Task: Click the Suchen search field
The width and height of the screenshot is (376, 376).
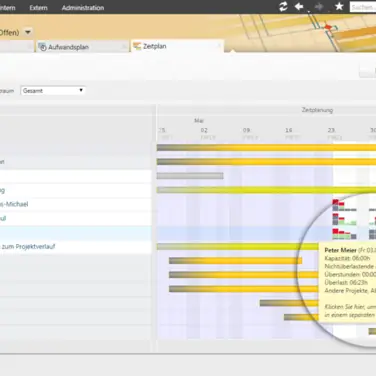Action: pos(363,7)
